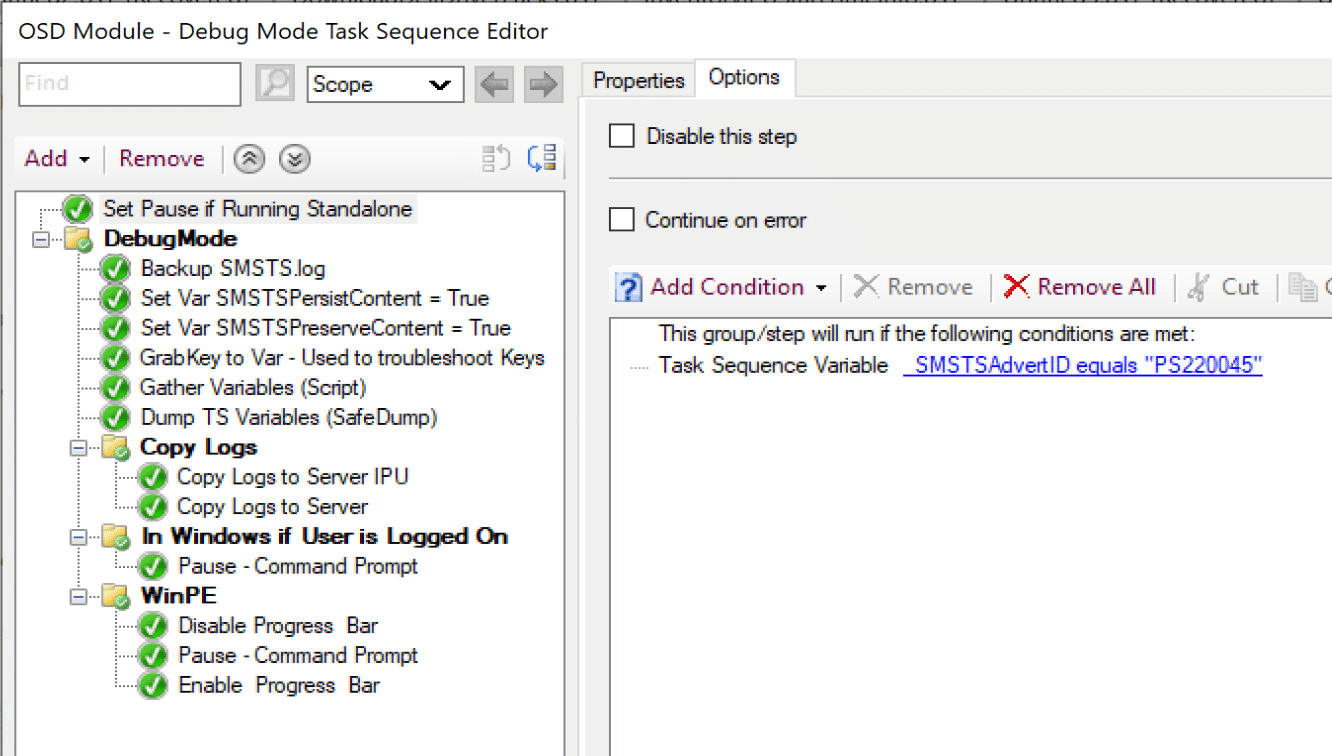Click the red Remove All icon

point(1016,287)
